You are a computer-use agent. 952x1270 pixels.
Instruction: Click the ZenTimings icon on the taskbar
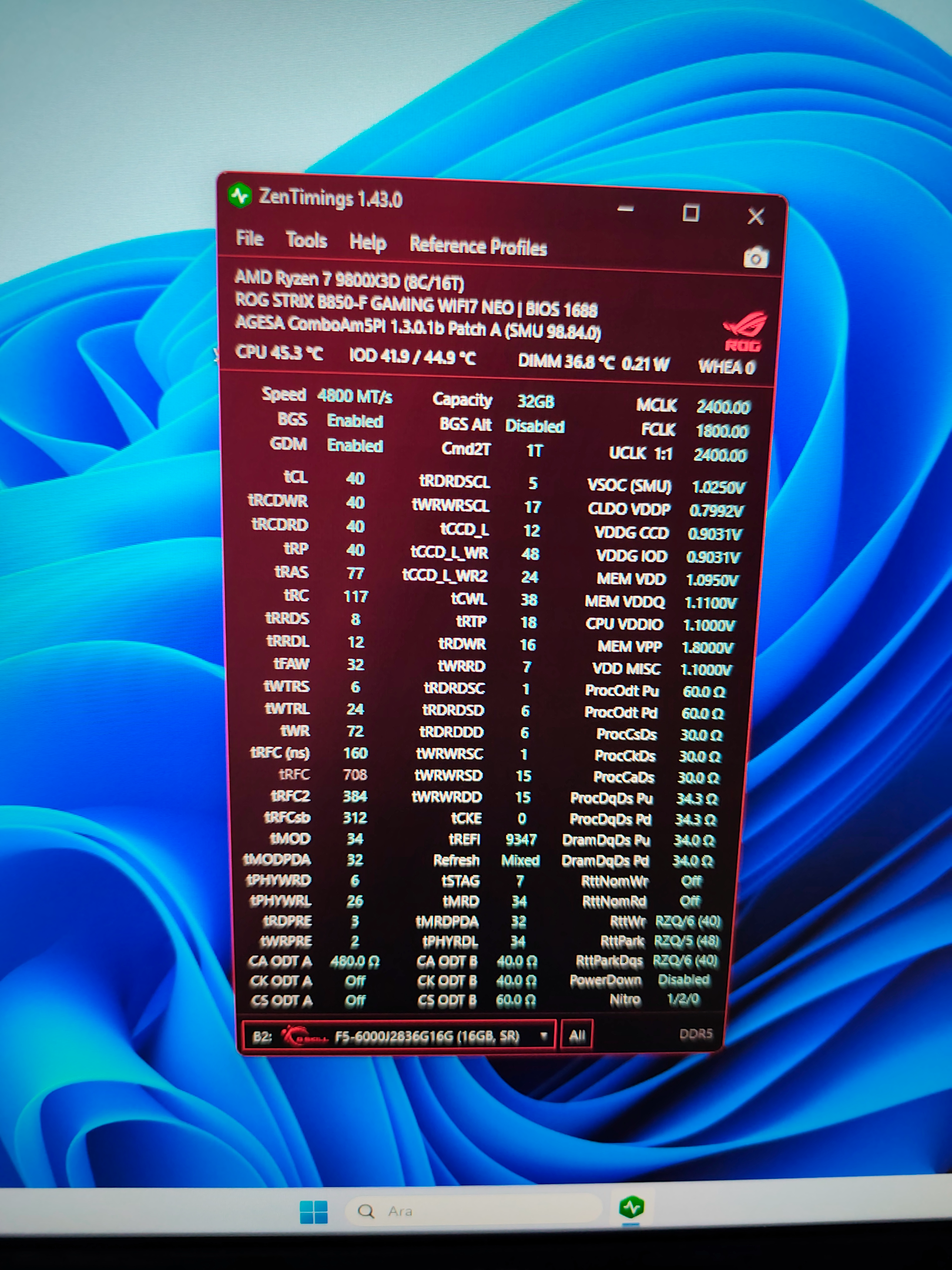click(632, 1207)
